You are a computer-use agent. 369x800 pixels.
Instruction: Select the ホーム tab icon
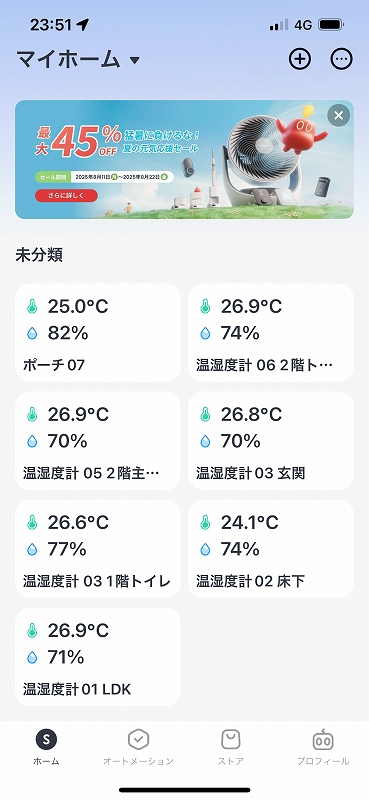(46, 739)
